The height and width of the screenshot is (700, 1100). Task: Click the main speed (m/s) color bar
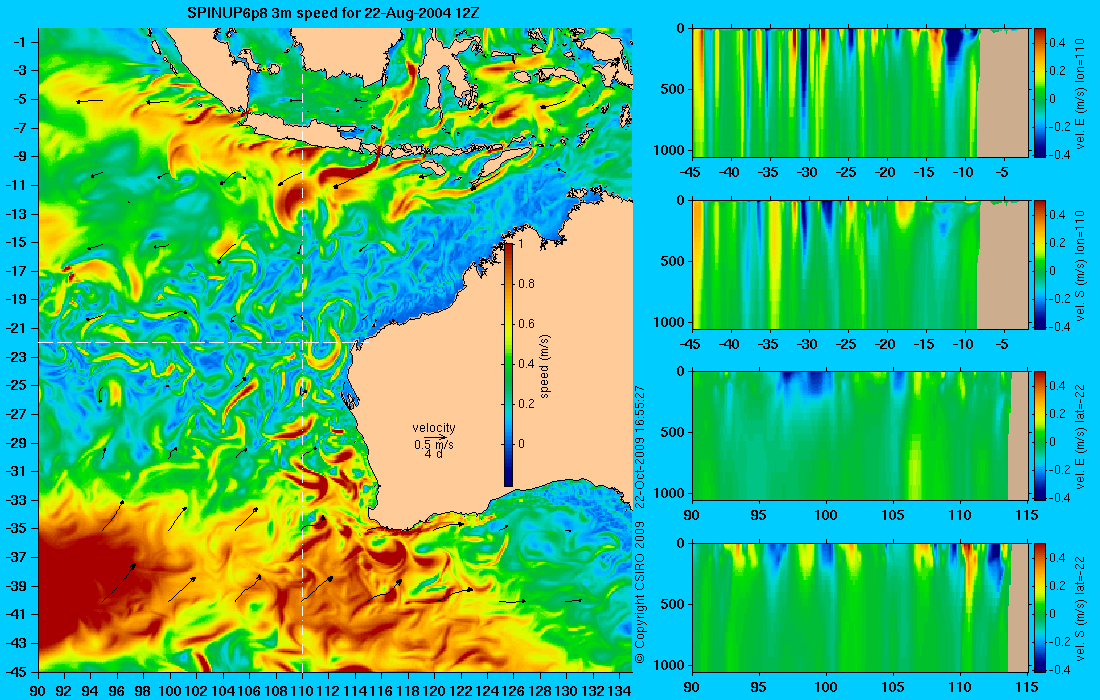pos(509,364)
